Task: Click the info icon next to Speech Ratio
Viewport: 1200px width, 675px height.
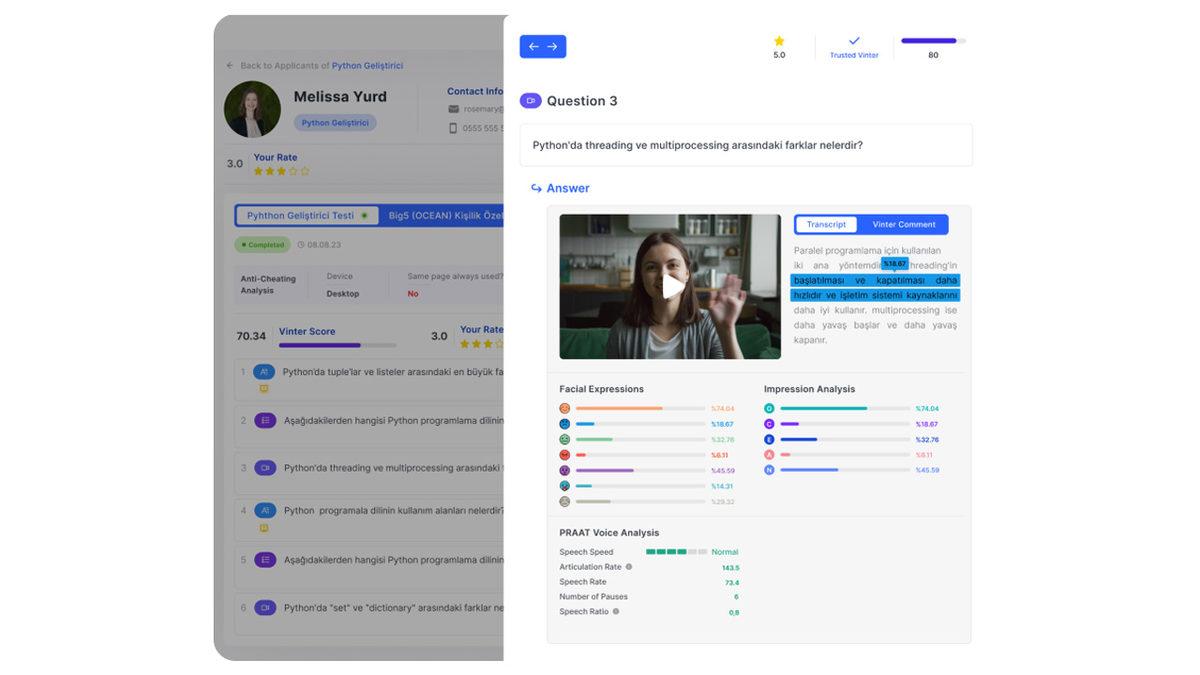Action: [x=616, y=611]
